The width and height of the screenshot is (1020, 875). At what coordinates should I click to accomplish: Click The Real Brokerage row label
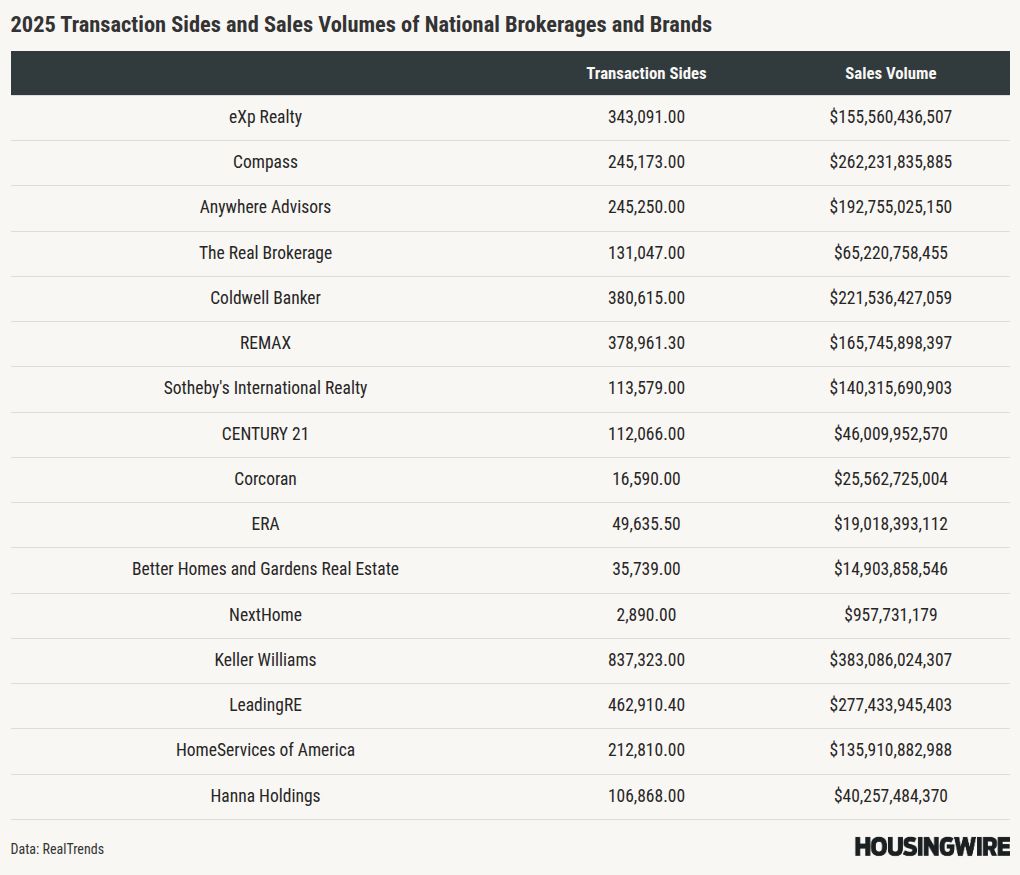pos(265,252)
